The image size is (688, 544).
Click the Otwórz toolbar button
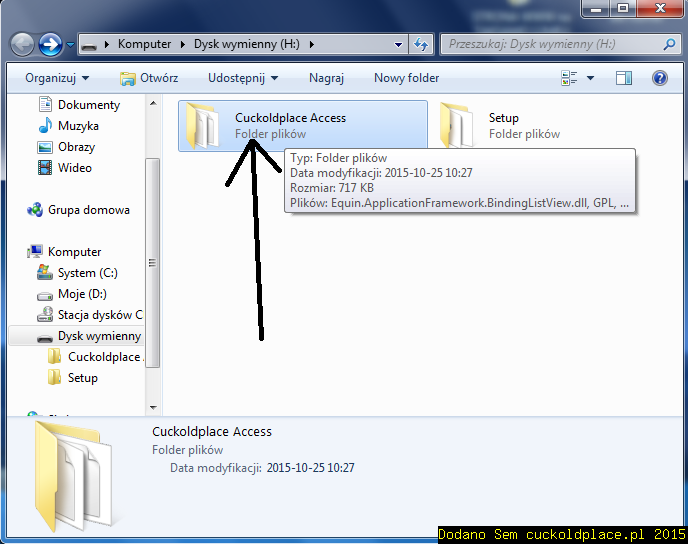pyautogui.click(x=149, y=78)
